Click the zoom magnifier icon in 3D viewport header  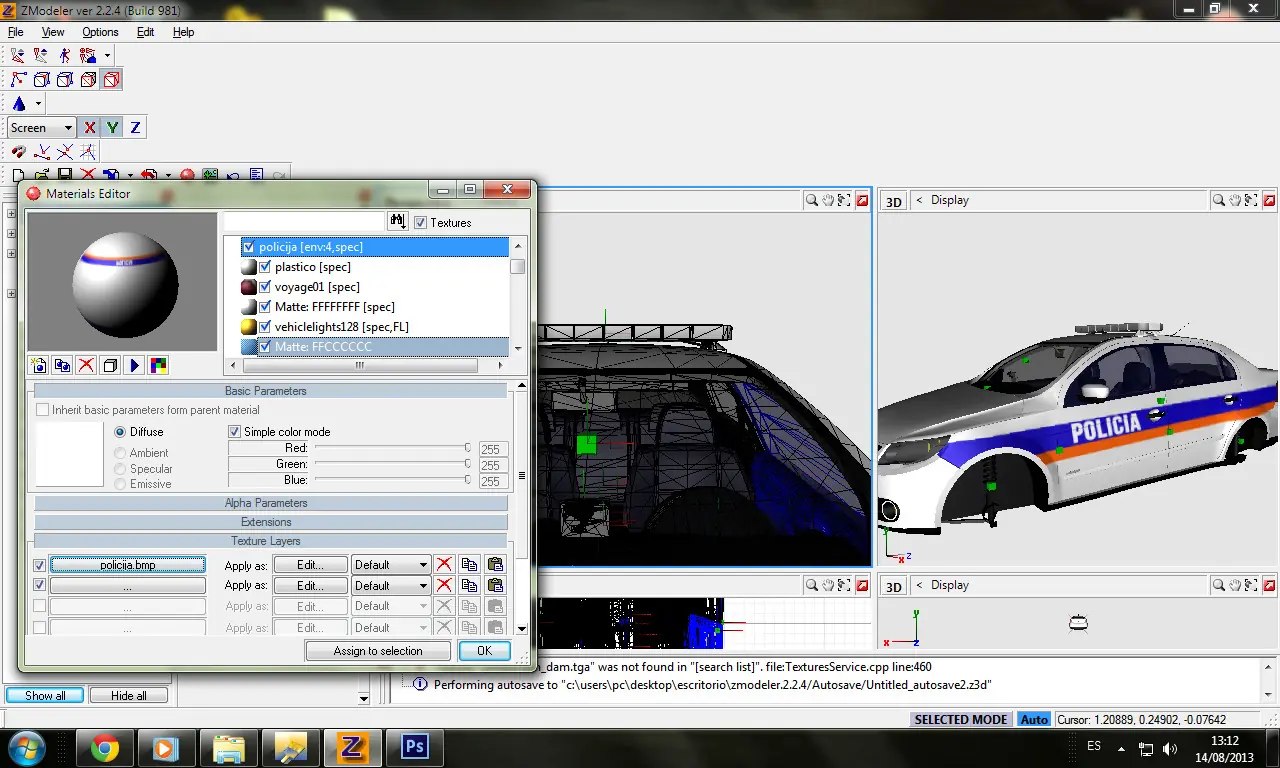(1219, 200)
